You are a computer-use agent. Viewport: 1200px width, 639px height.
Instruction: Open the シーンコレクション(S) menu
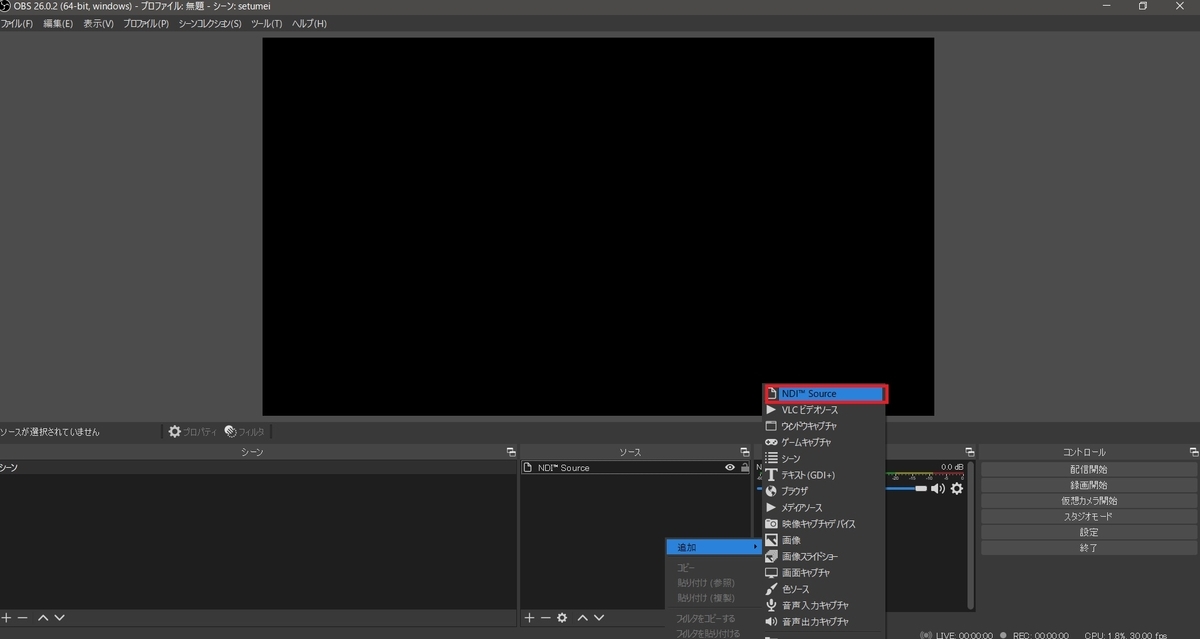(210, 23)
